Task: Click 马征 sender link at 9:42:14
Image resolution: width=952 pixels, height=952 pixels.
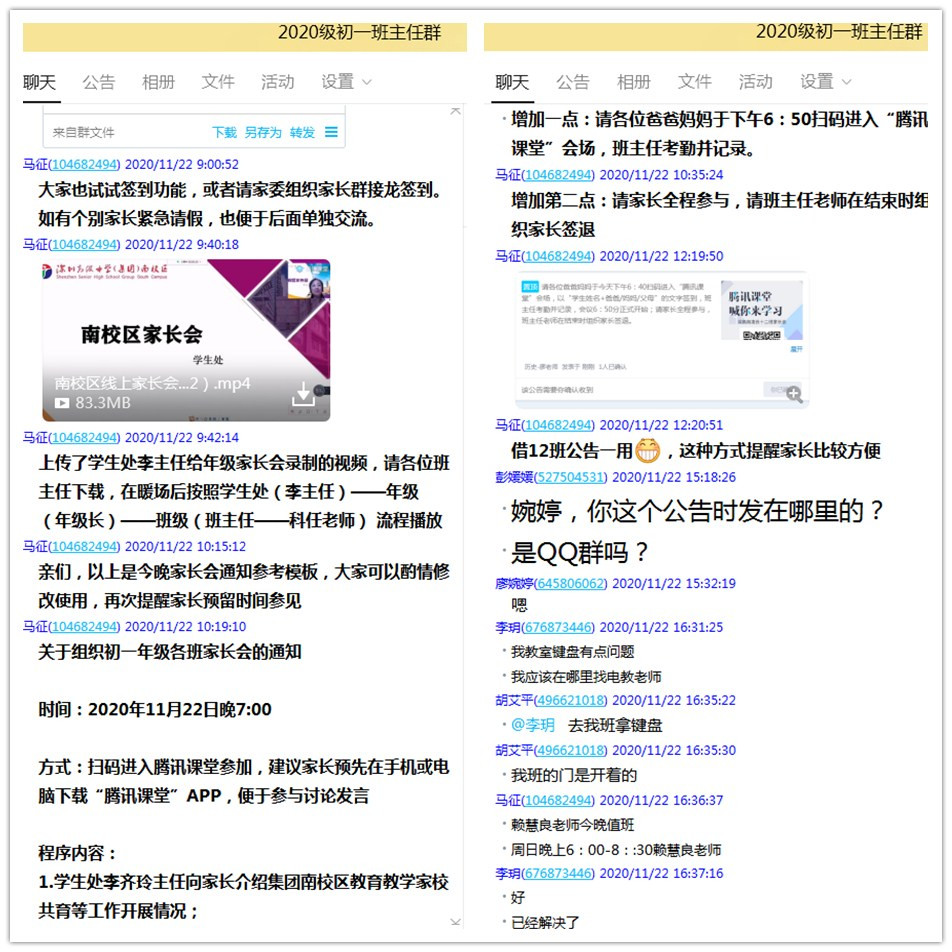Action: point(71,438)
